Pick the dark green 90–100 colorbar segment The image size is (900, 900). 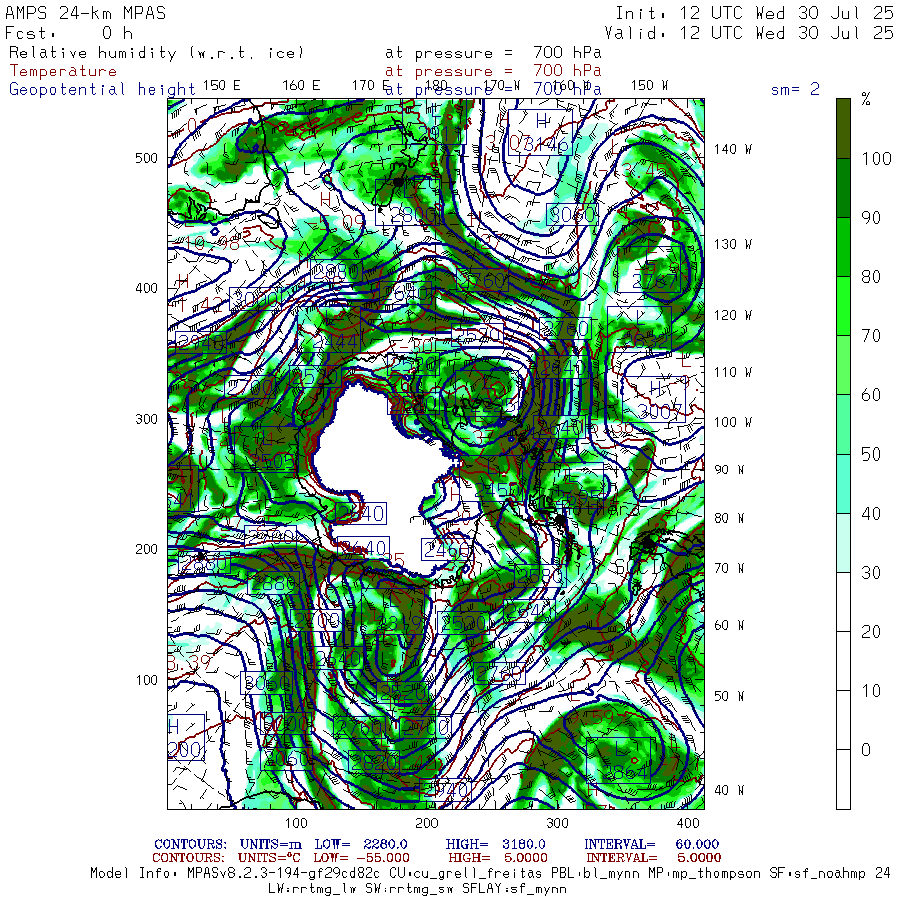click(x=843, y=188)
